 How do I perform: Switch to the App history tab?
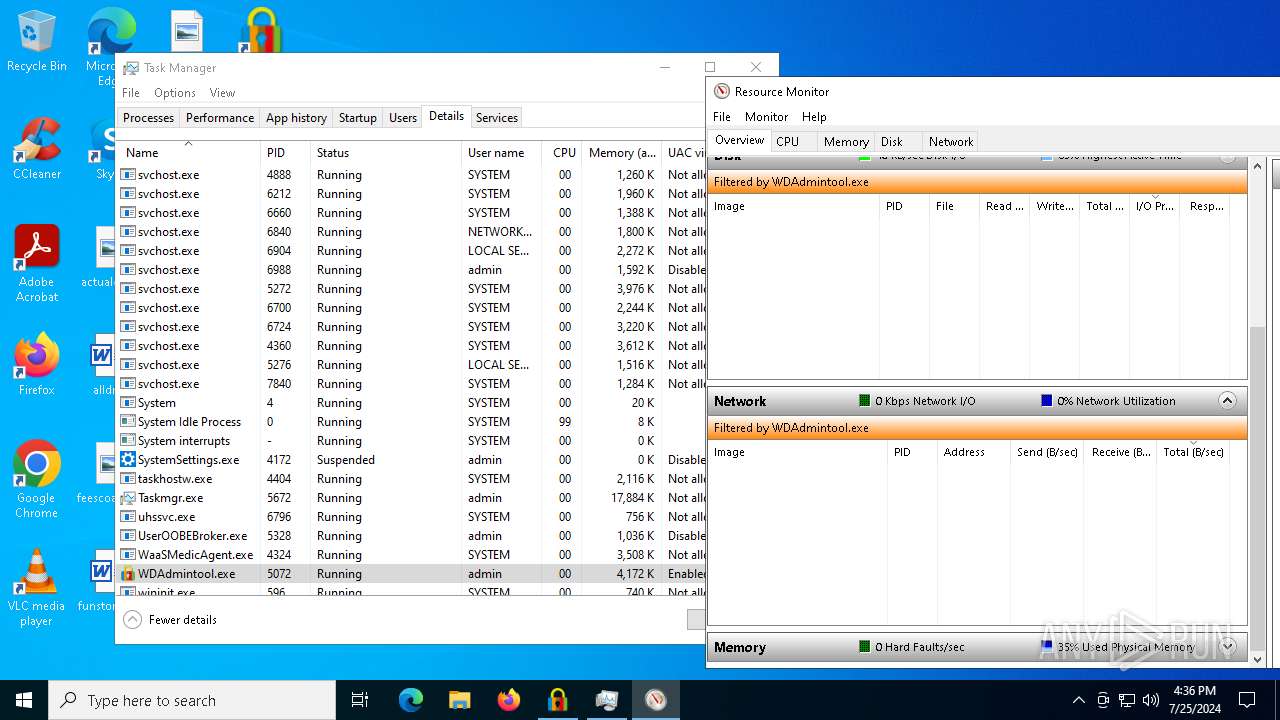(296, 118)
